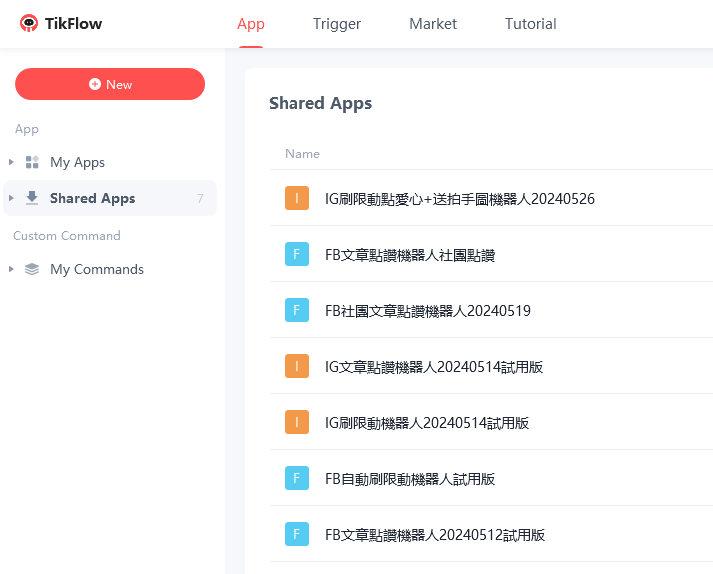Click orange I icon for IG刷限動機器人20240514試用版
Image resolution: width=713 pixels, height=574 pixels.
coord(297,422)
